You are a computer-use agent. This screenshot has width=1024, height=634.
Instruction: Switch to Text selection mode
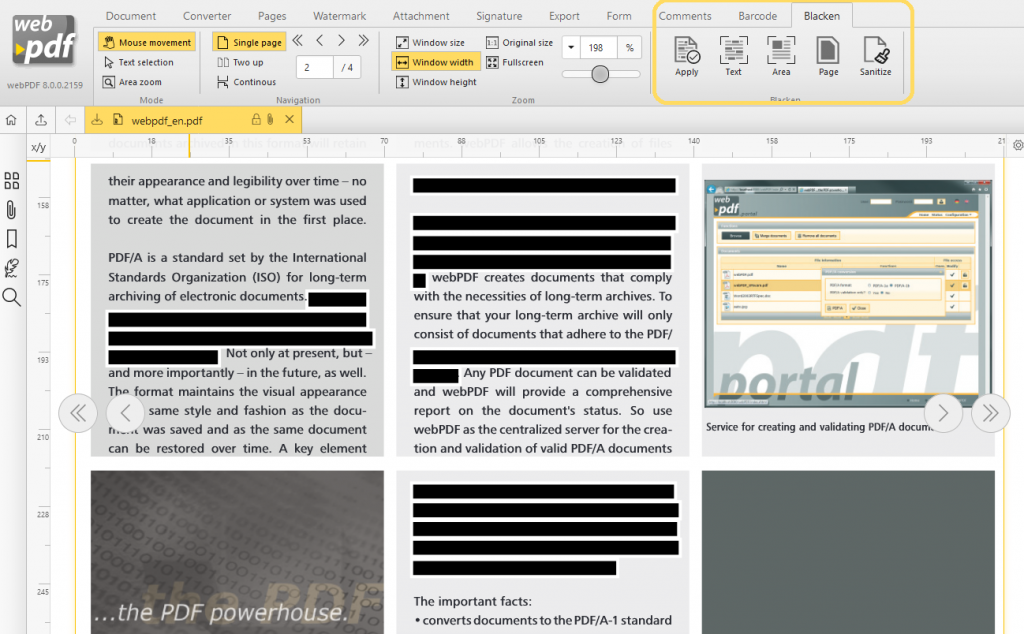tap(143, 62)
